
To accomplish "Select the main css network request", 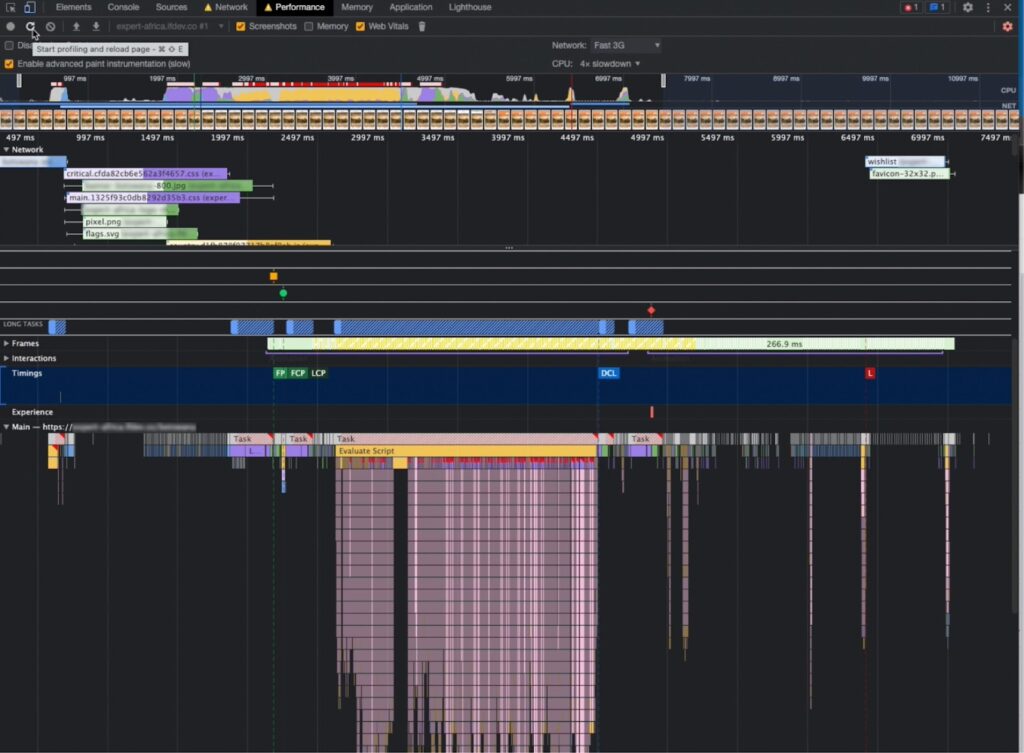I will pos(153,198).
